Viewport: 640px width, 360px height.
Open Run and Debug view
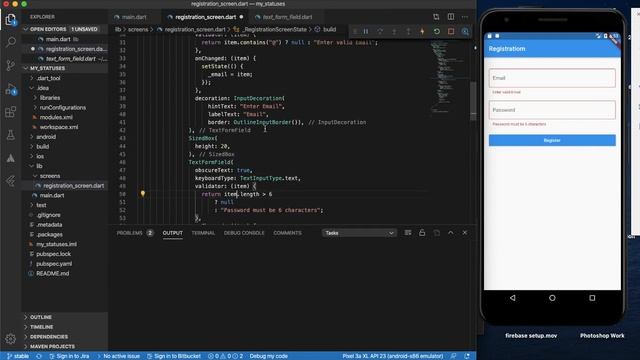click(x=11, y=89)
